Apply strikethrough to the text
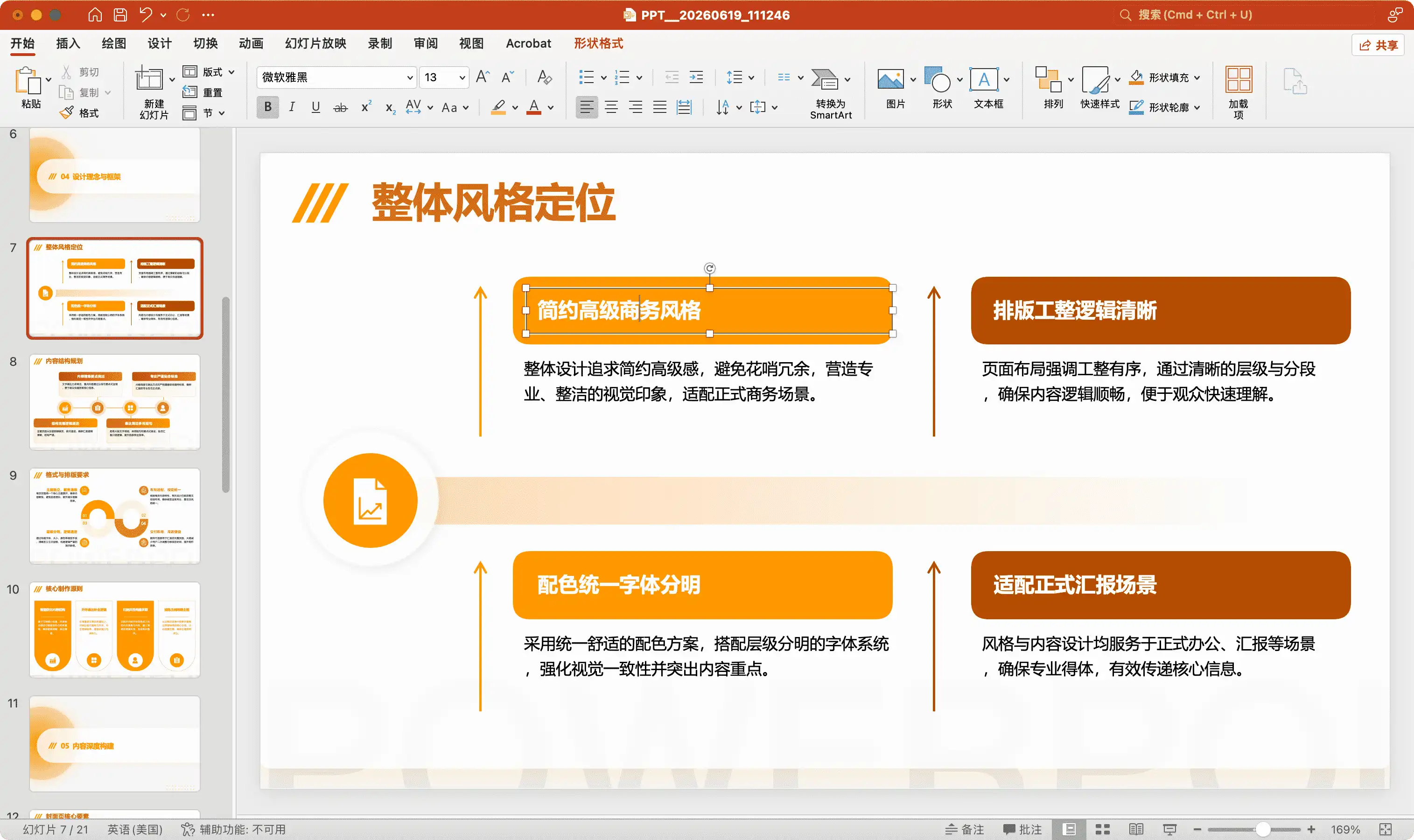 tap(340, 107)
